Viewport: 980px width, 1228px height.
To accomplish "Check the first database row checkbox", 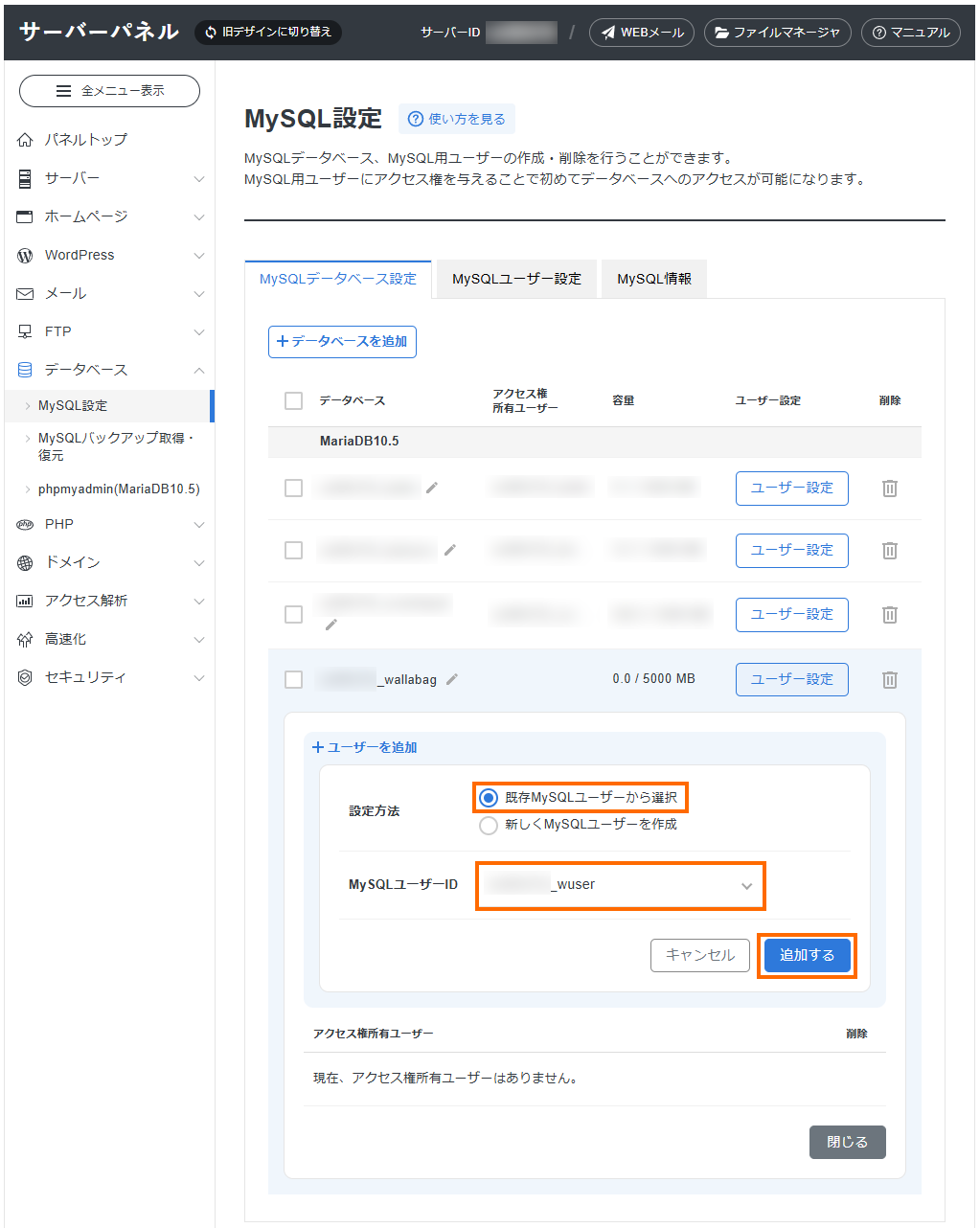I will [294, 489].
